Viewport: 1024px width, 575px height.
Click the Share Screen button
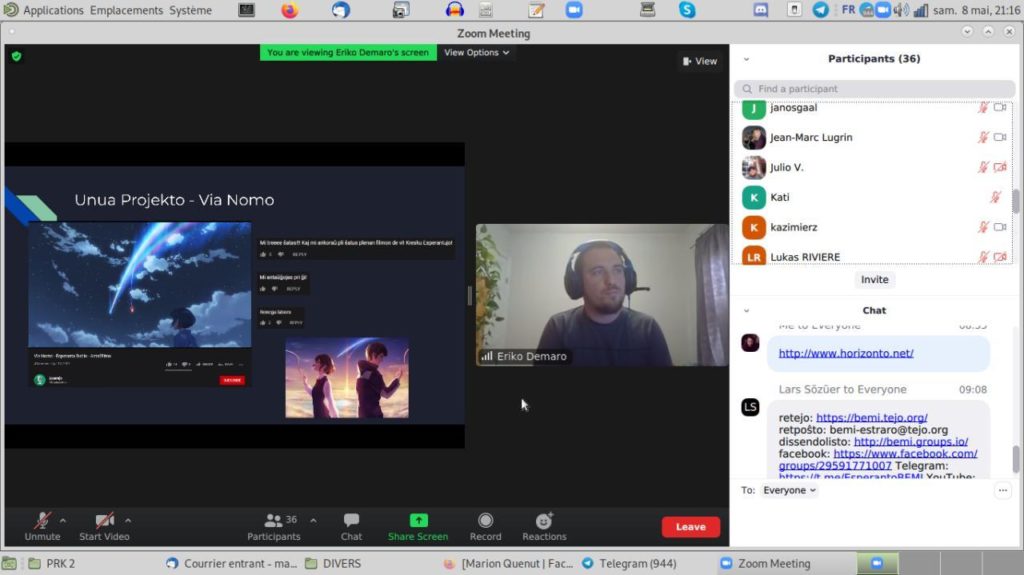click(418, 527)
